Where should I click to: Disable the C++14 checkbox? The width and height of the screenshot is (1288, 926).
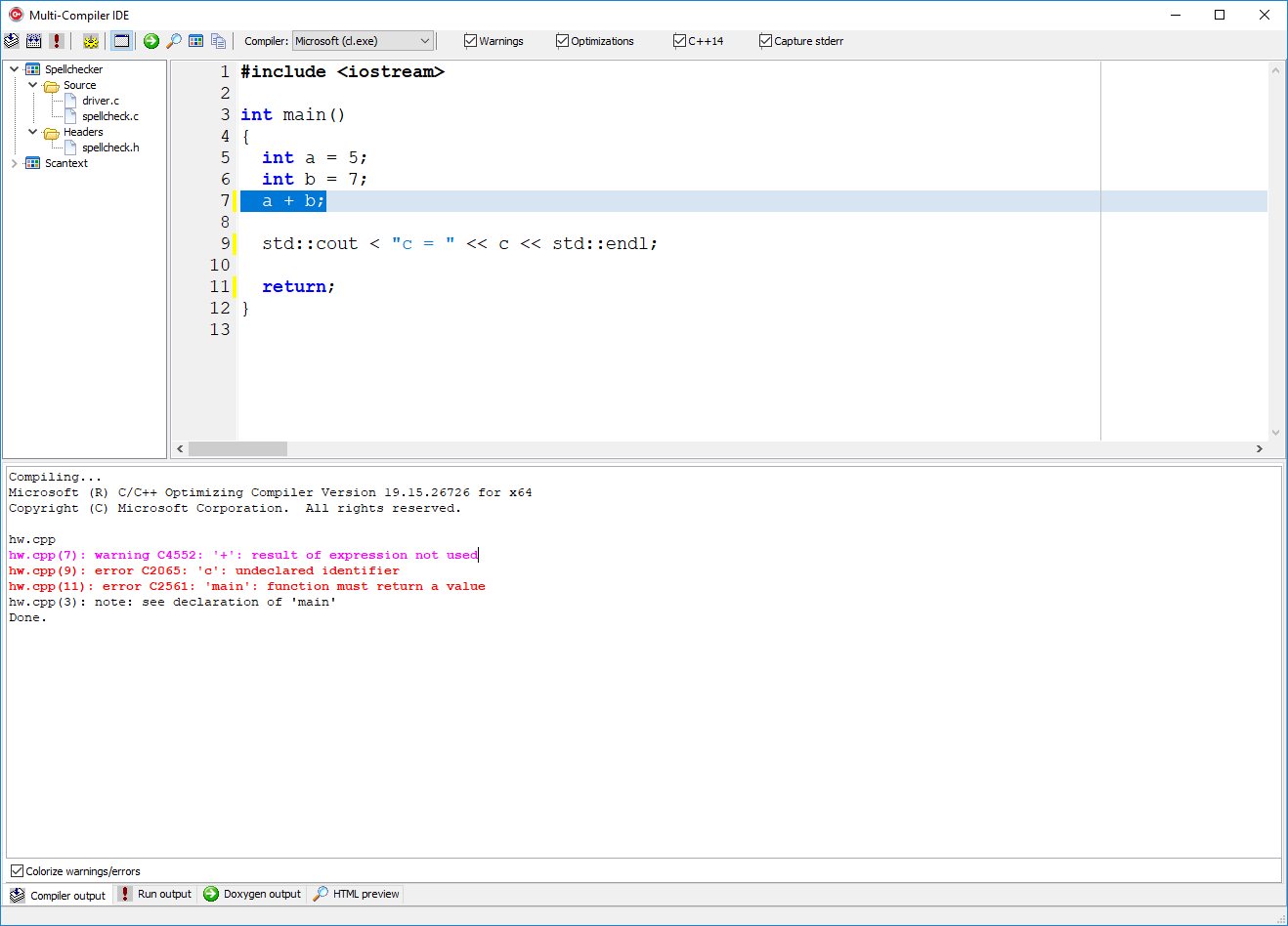[680, 41]
